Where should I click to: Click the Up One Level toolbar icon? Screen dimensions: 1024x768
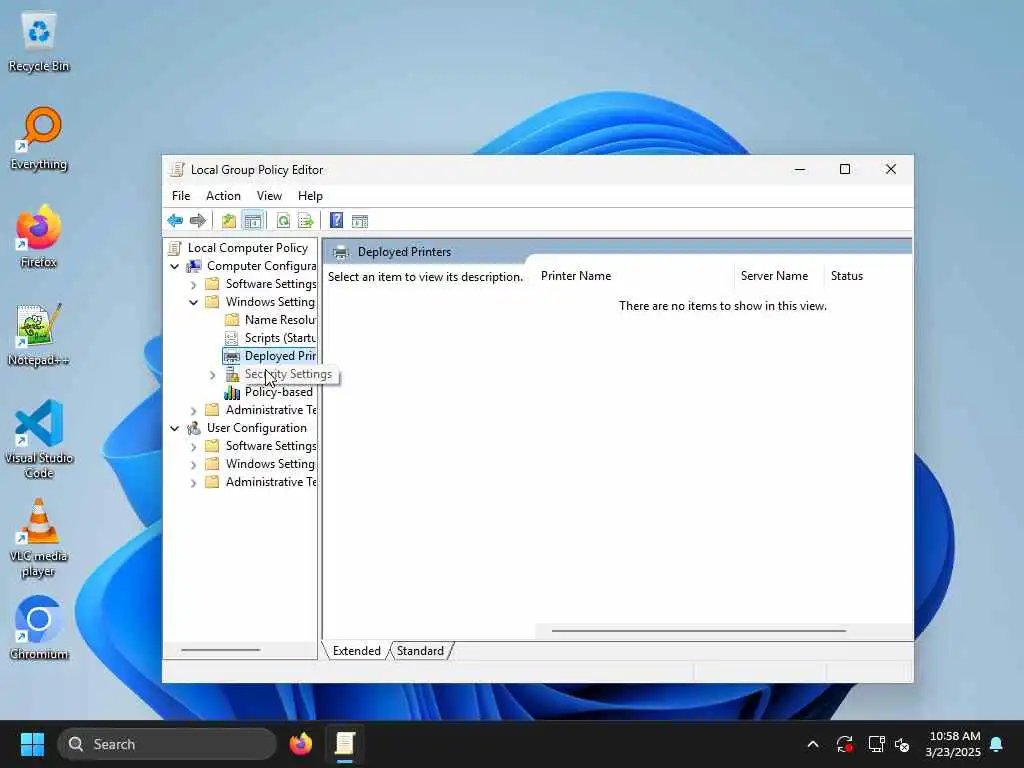(229, 221)
